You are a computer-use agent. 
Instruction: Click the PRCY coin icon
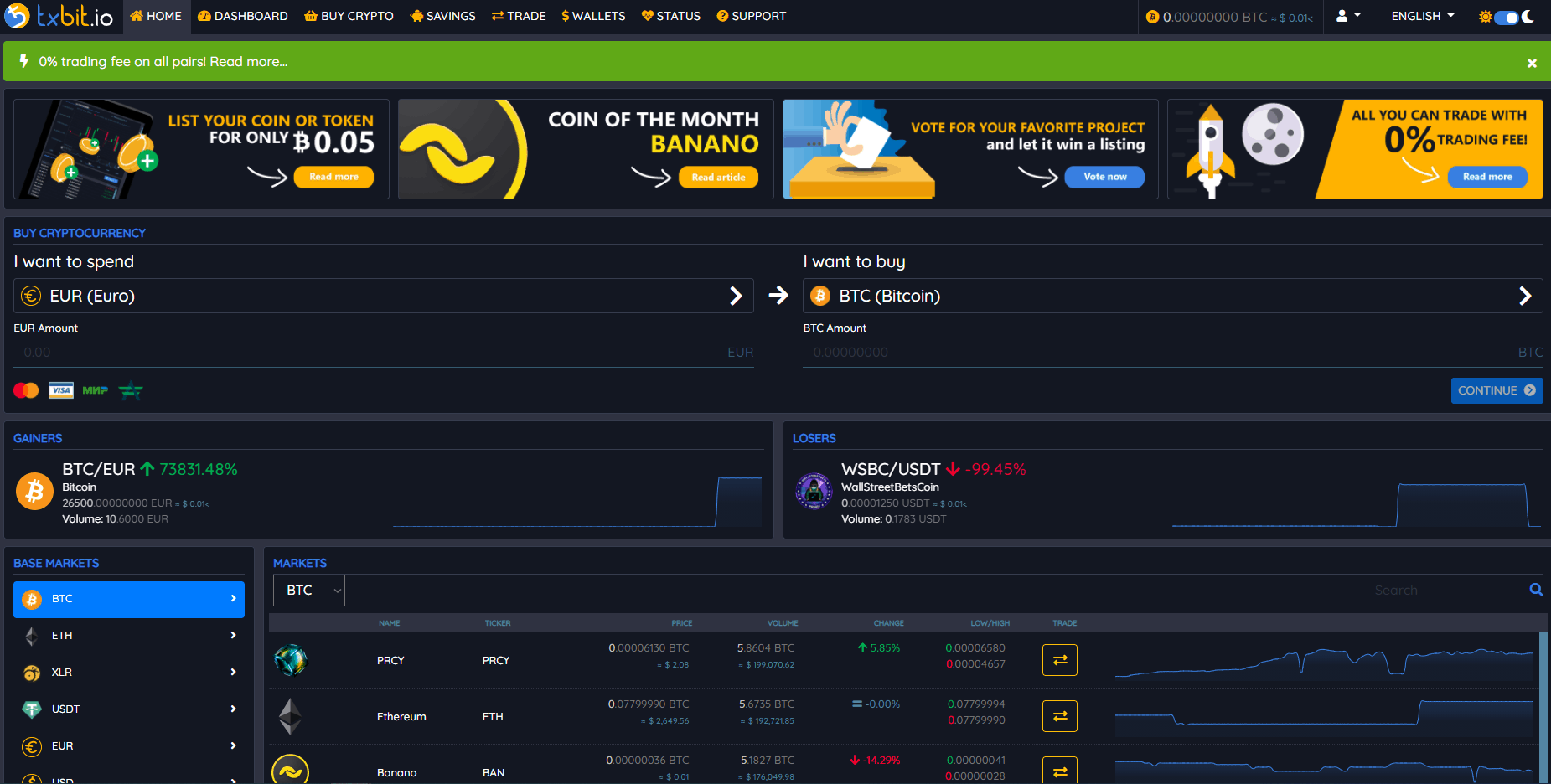[291, 660]
